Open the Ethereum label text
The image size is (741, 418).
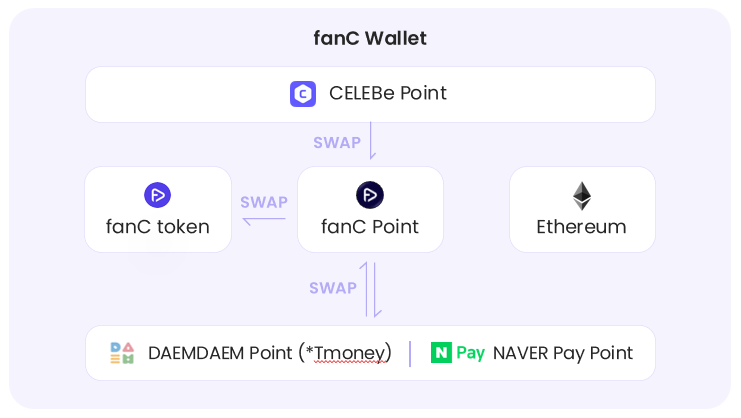(581, 227)
